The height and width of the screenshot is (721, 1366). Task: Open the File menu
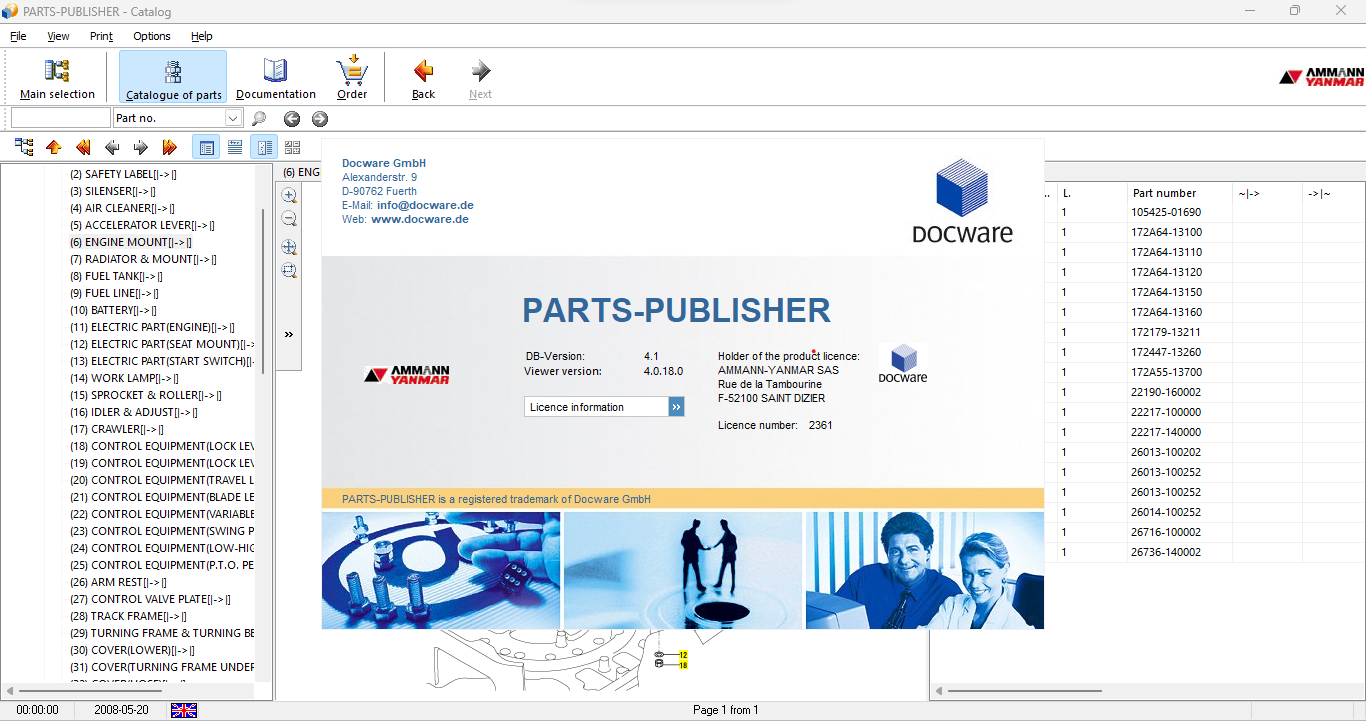tap(18, 36)
